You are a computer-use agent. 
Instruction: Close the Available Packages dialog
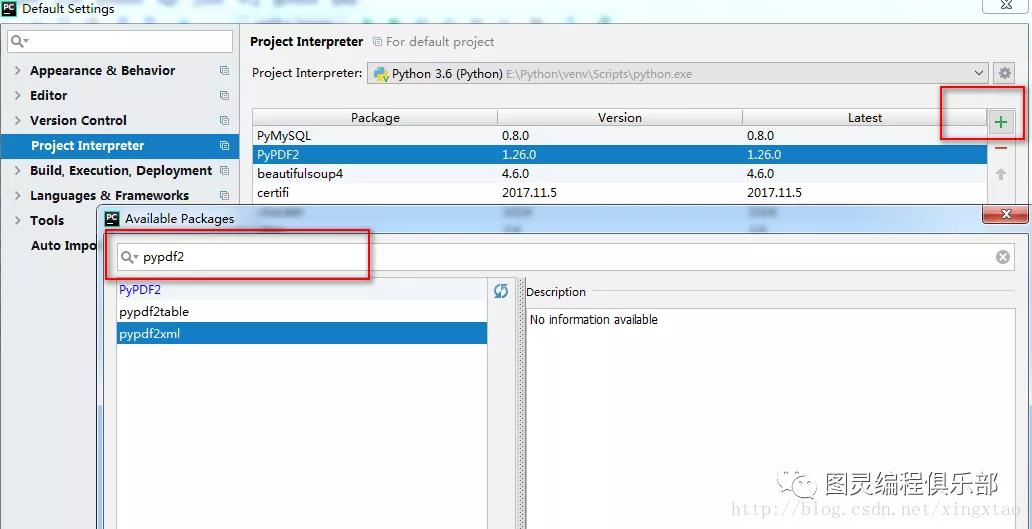click(x=1005, y=214)
